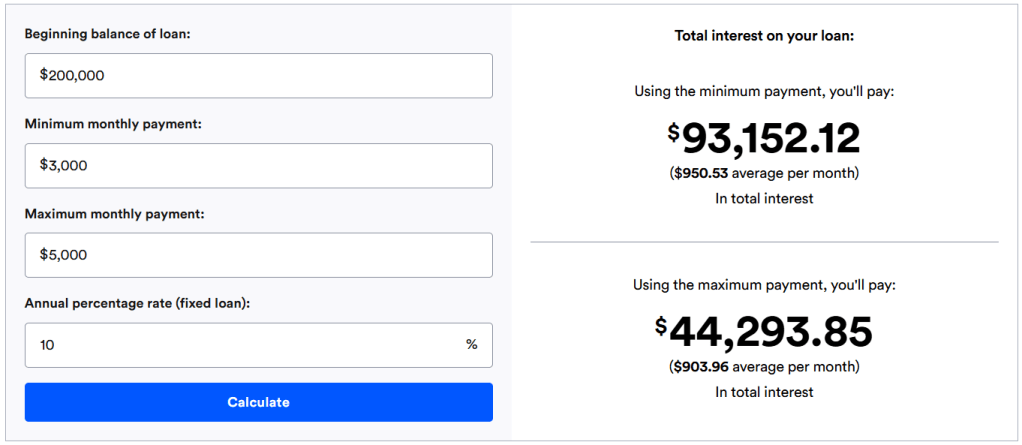Click the $903.96 average per month text

[764, 367]
